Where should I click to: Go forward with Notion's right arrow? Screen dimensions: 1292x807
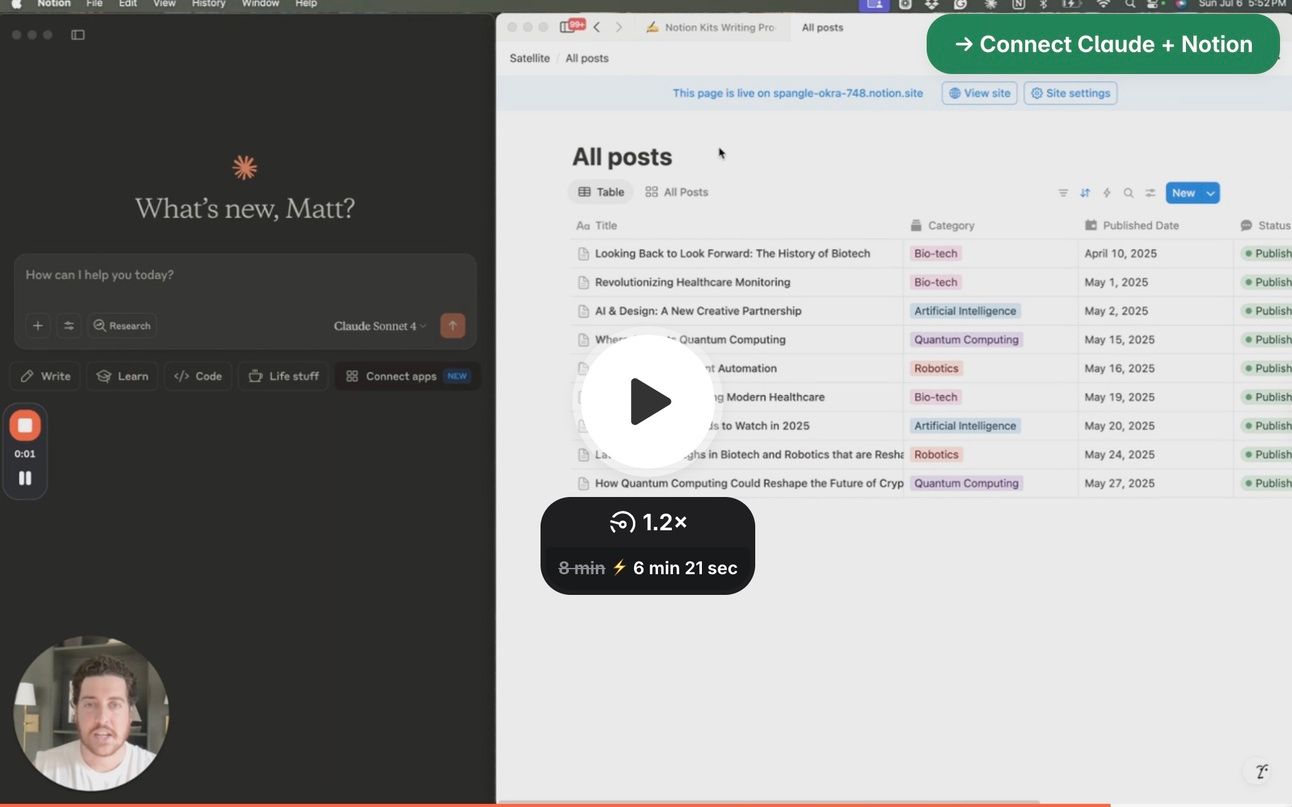click(619, 27)
